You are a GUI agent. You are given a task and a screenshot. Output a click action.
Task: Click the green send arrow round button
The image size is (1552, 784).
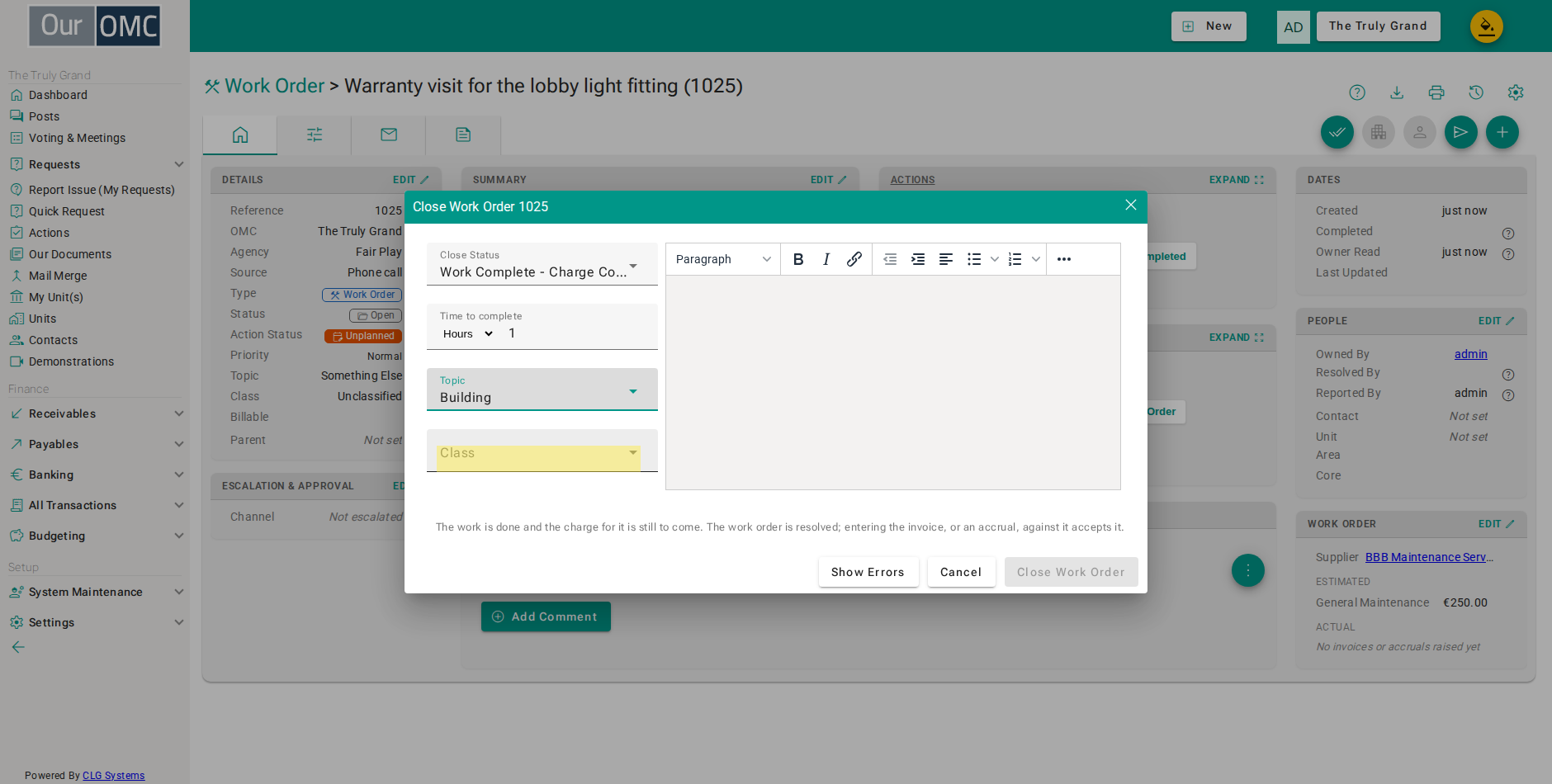point(1461,132)
